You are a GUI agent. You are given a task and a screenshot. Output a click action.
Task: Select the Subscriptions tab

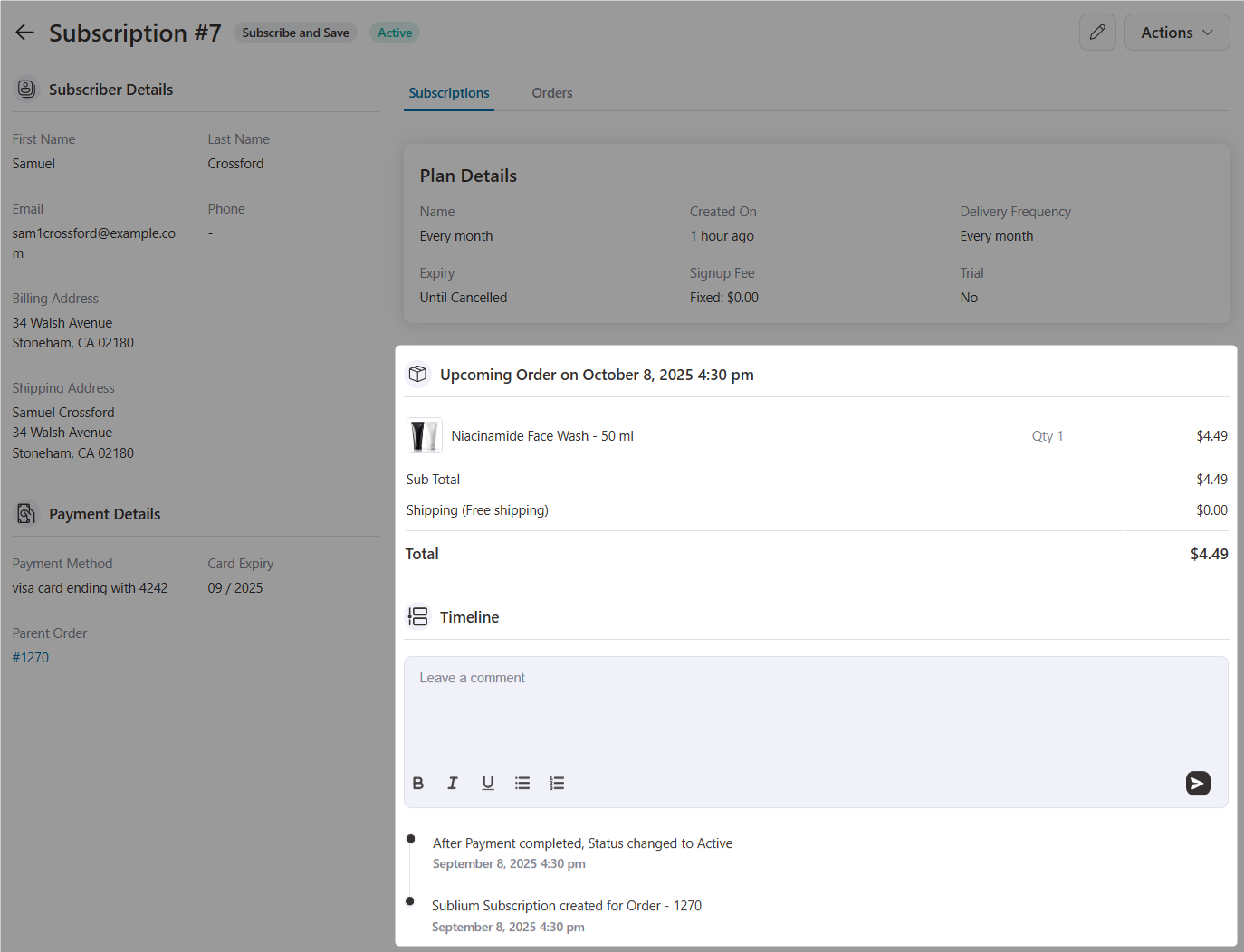448,92
